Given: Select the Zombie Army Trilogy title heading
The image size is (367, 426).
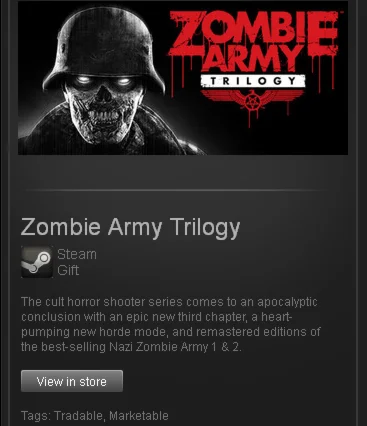Looking at the screenshot, I should pyautogui.click(x=130, y=227).
